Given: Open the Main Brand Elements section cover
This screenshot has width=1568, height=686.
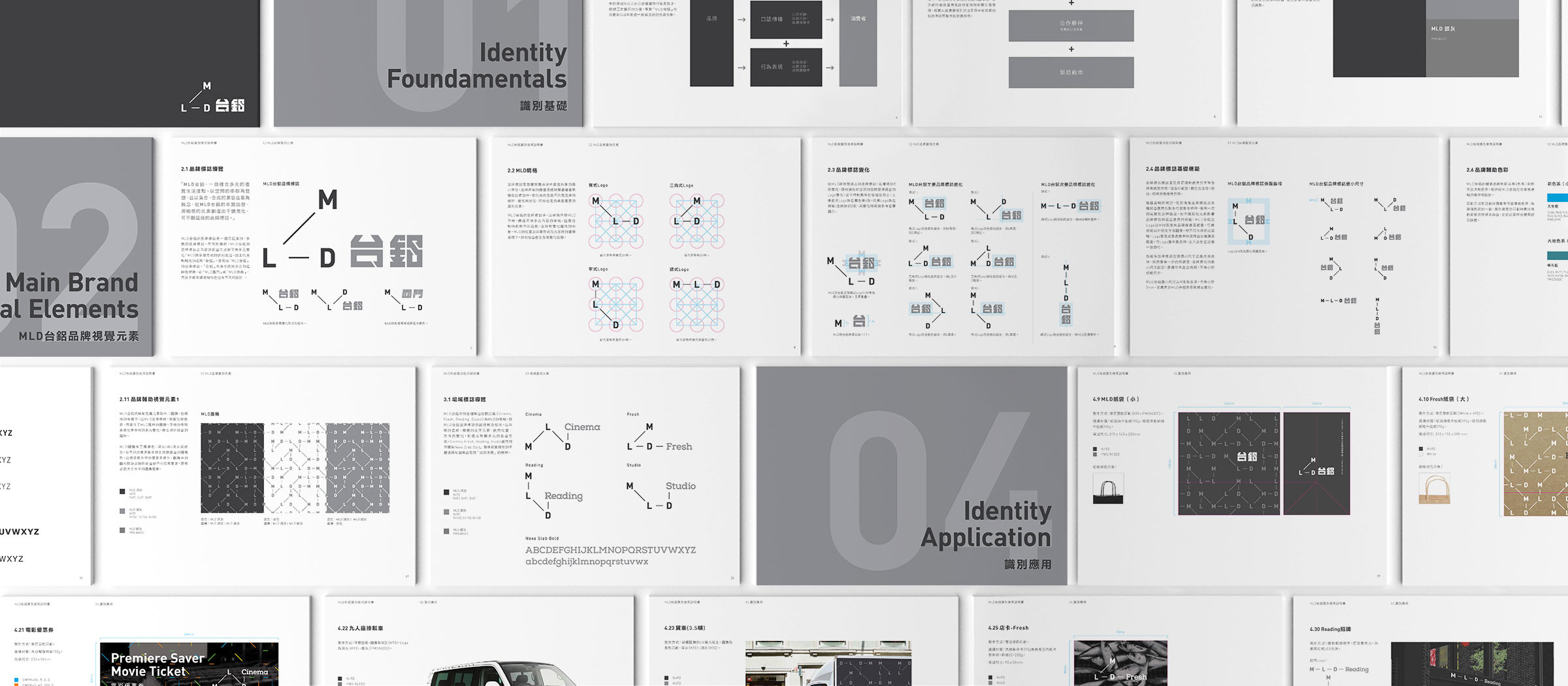Looking at the screenshot, I should tap(77, 246).
